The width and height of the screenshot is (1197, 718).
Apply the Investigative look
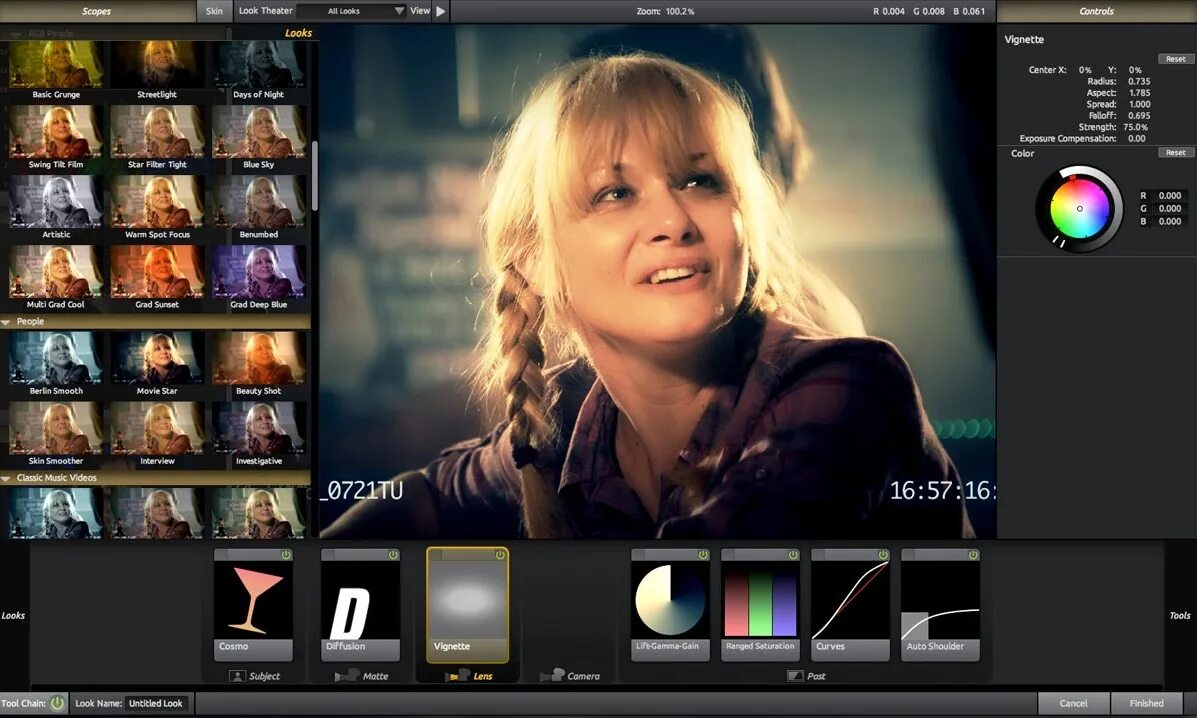pos(259,434)
